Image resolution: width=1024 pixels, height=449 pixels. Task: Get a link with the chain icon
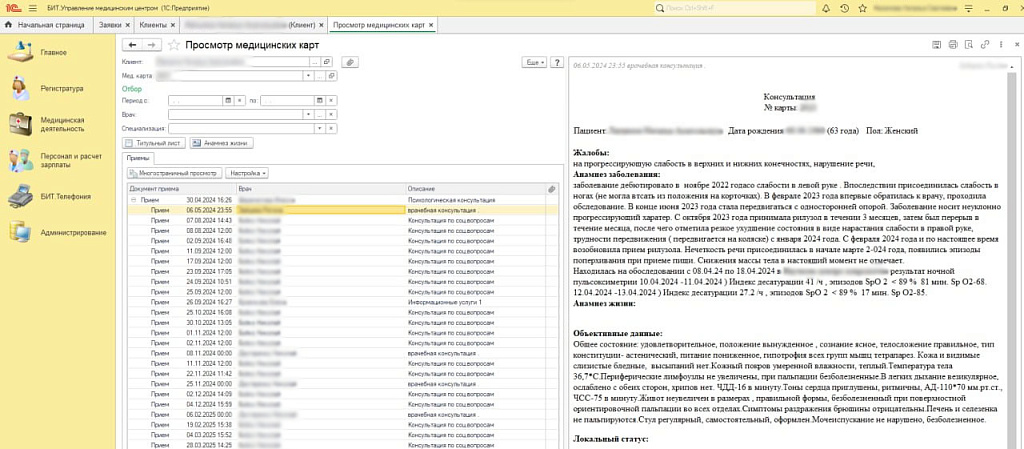click(x=985, y=44)
